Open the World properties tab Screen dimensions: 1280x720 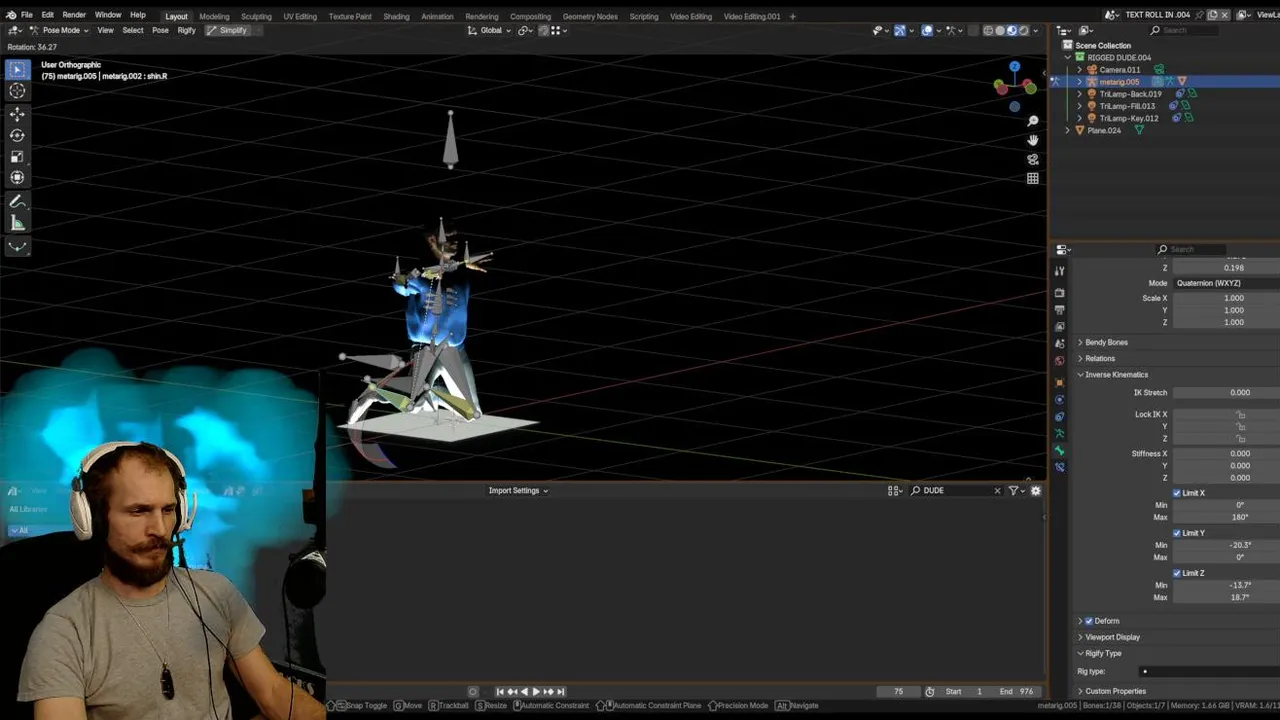[x=1060, y=361]
